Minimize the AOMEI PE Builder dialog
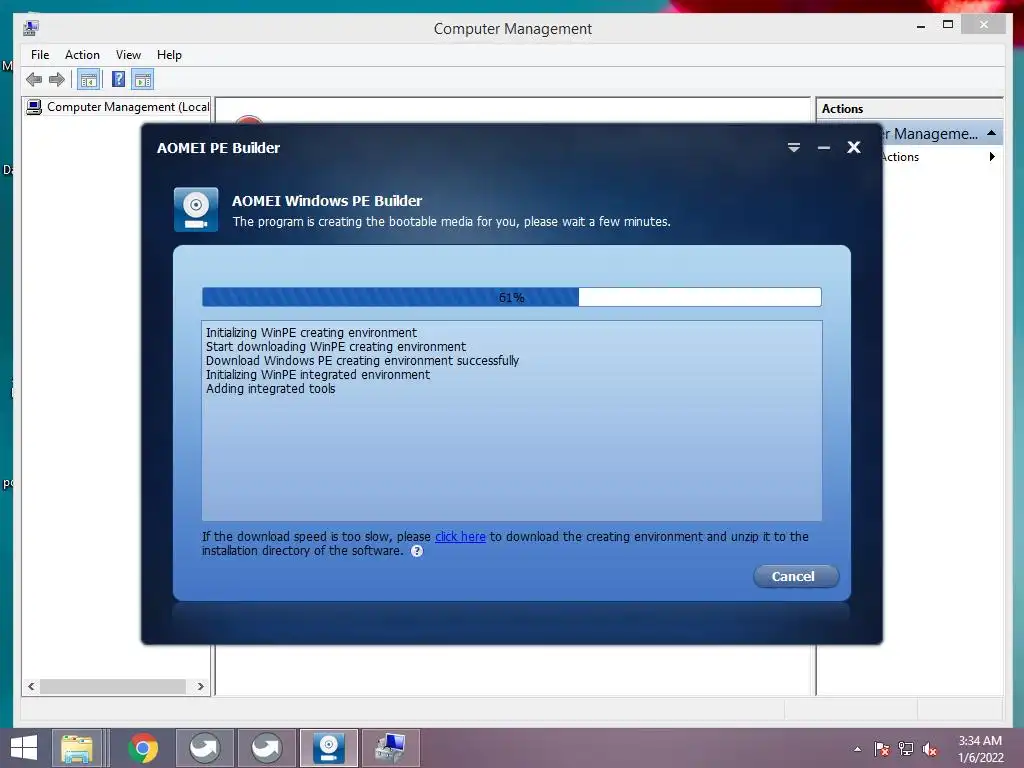The height and width of the screenshot is (768, 1024). pyautogui.click(x=824, y=148)
